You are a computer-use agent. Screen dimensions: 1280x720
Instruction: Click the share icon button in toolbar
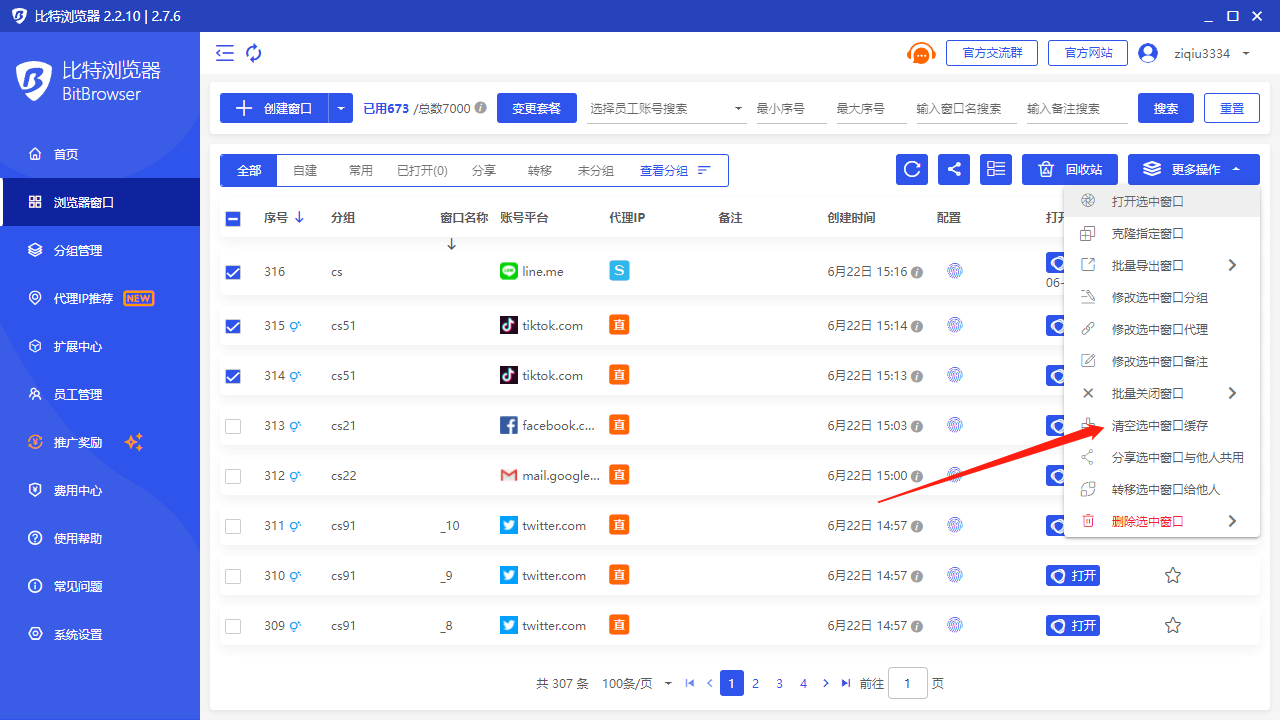[x=954, y=170]
